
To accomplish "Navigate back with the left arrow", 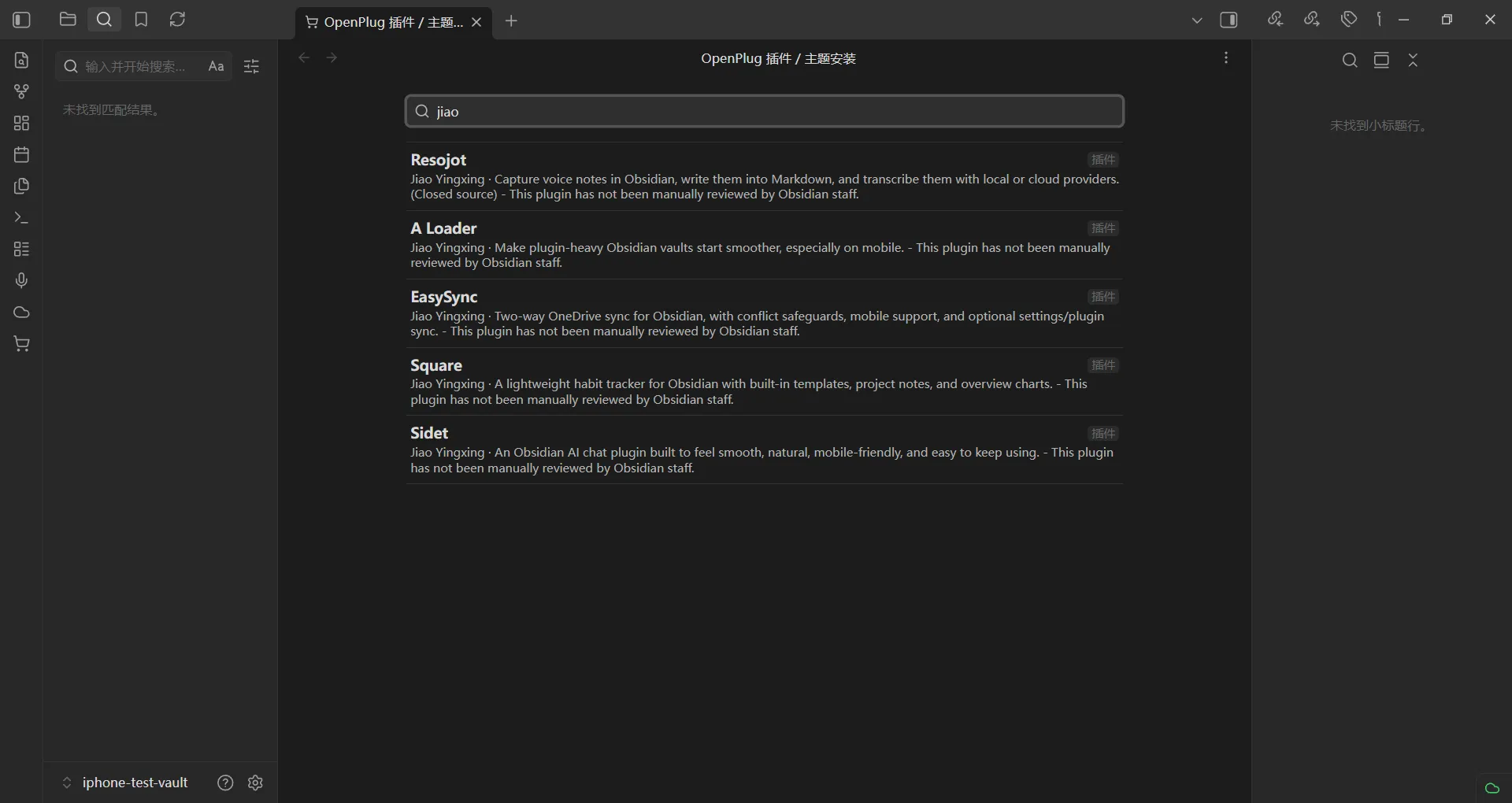I will 304,57.
